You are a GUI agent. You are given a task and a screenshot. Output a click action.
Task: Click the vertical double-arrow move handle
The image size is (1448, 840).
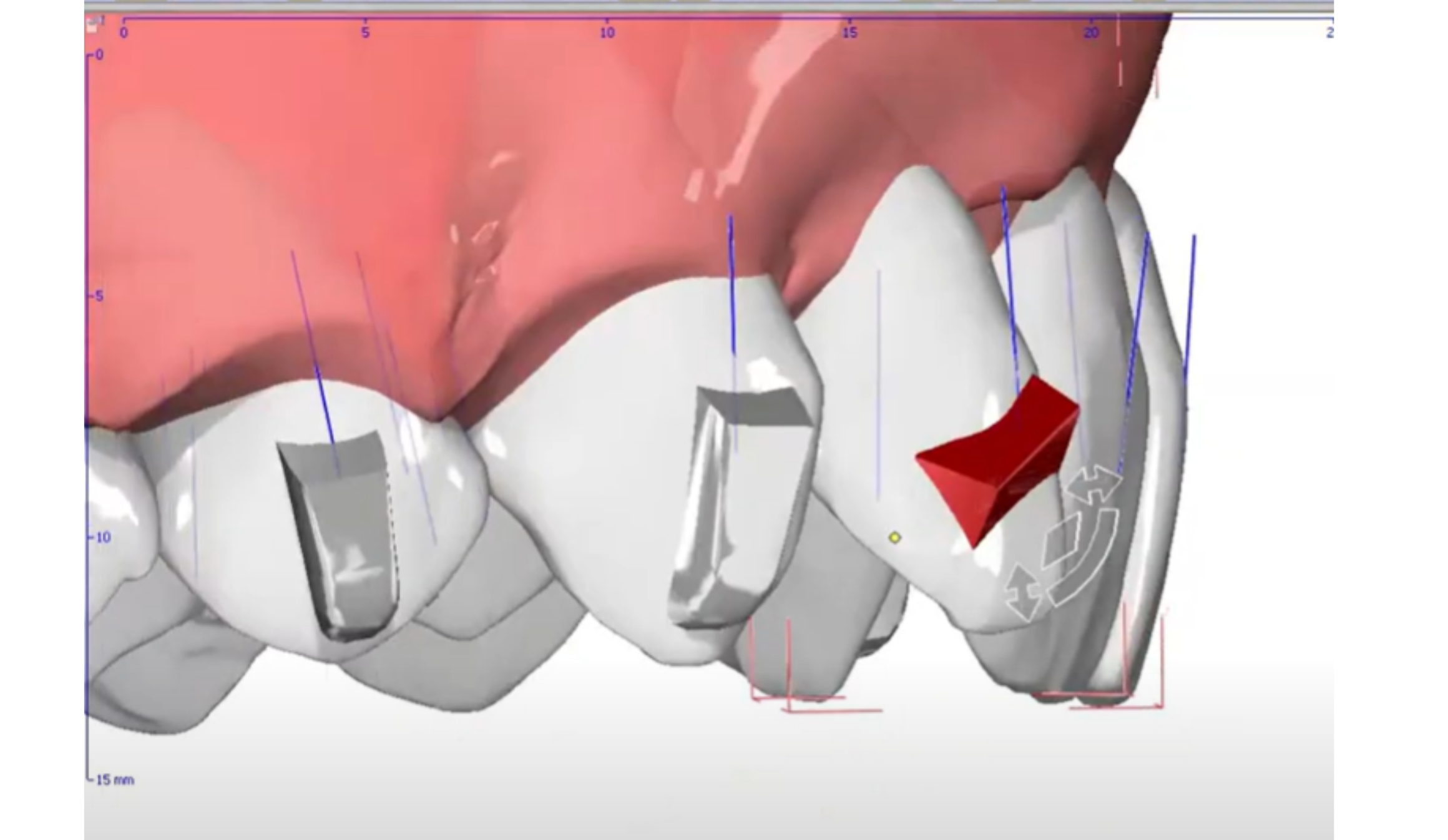click(1024, 593)
